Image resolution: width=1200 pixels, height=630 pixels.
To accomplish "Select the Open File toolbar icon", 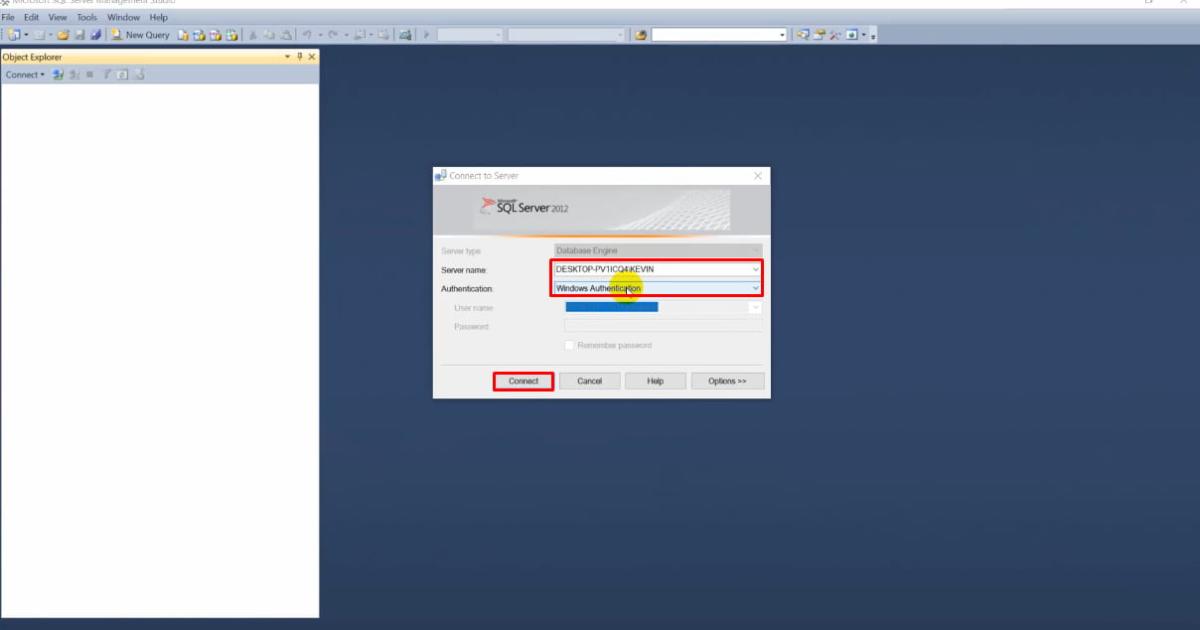I will tap(65, 33).
